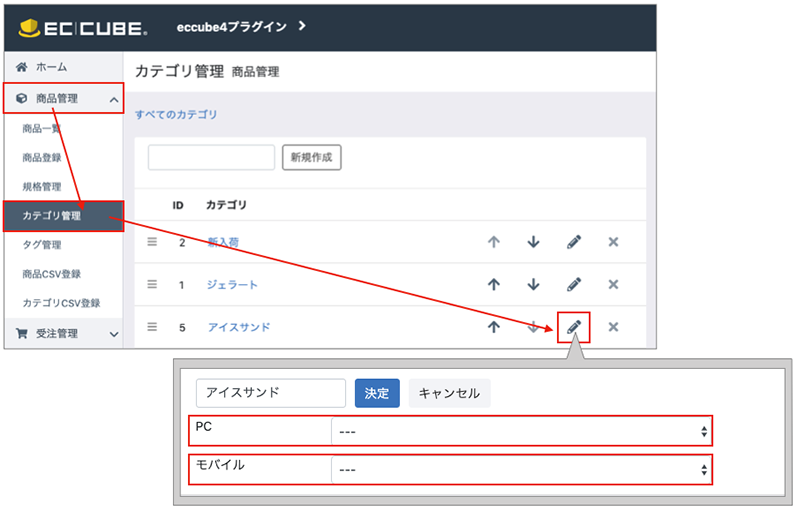This screenshot has height=511, width=798.
Task: Open the 新入荷 category link
Action: click(223, 242)
